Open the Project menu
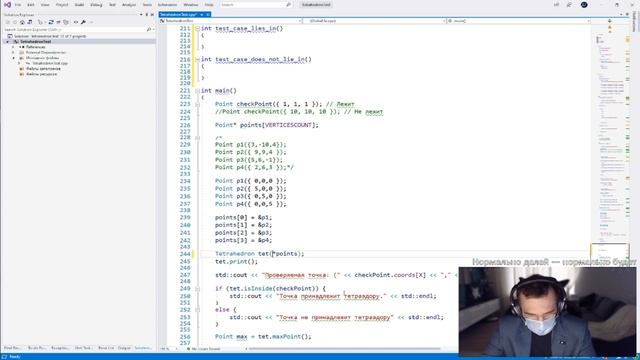 click(x=62, y=4)
